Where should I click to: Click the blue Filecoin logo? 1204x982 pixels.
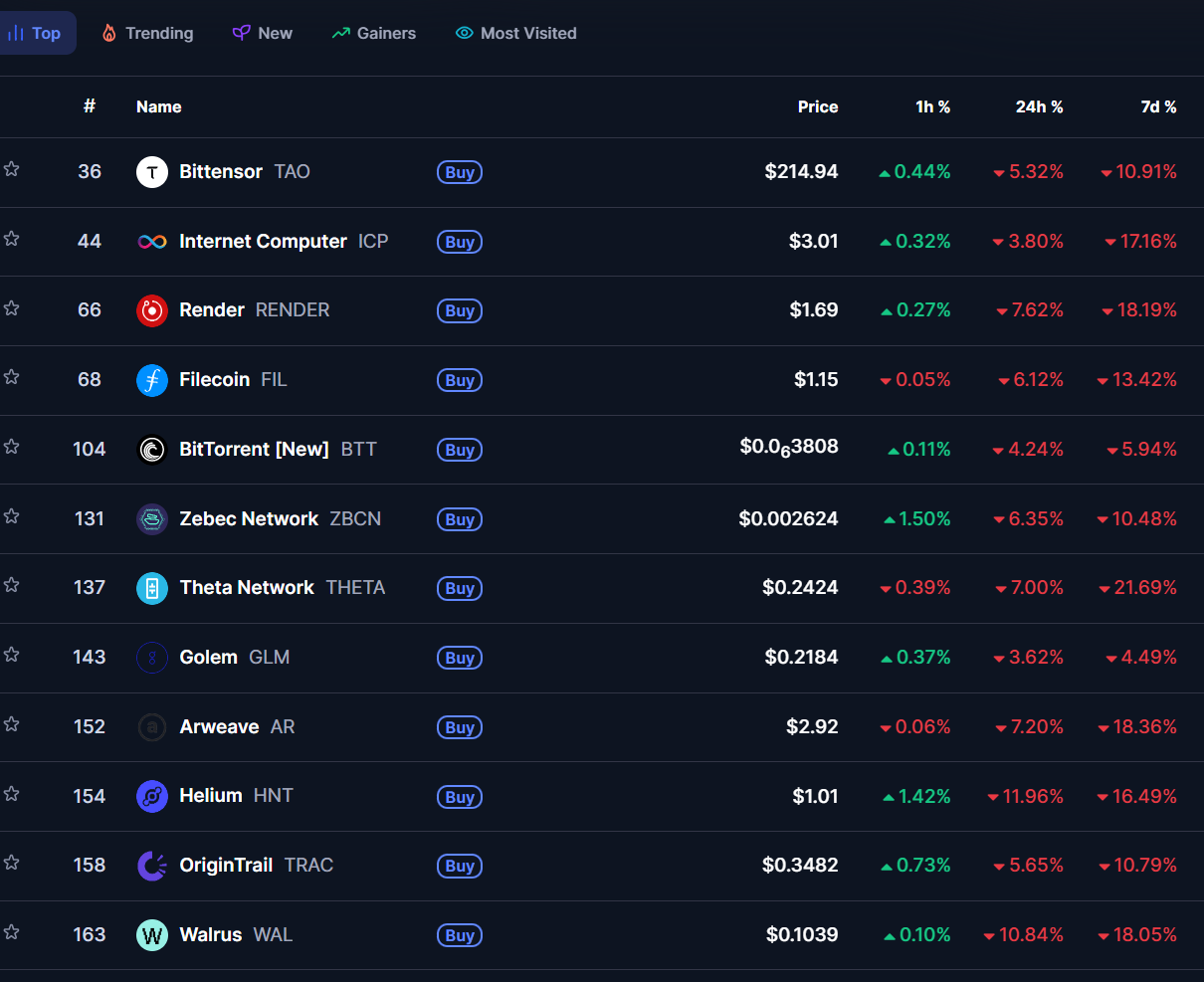pos(151,380)
